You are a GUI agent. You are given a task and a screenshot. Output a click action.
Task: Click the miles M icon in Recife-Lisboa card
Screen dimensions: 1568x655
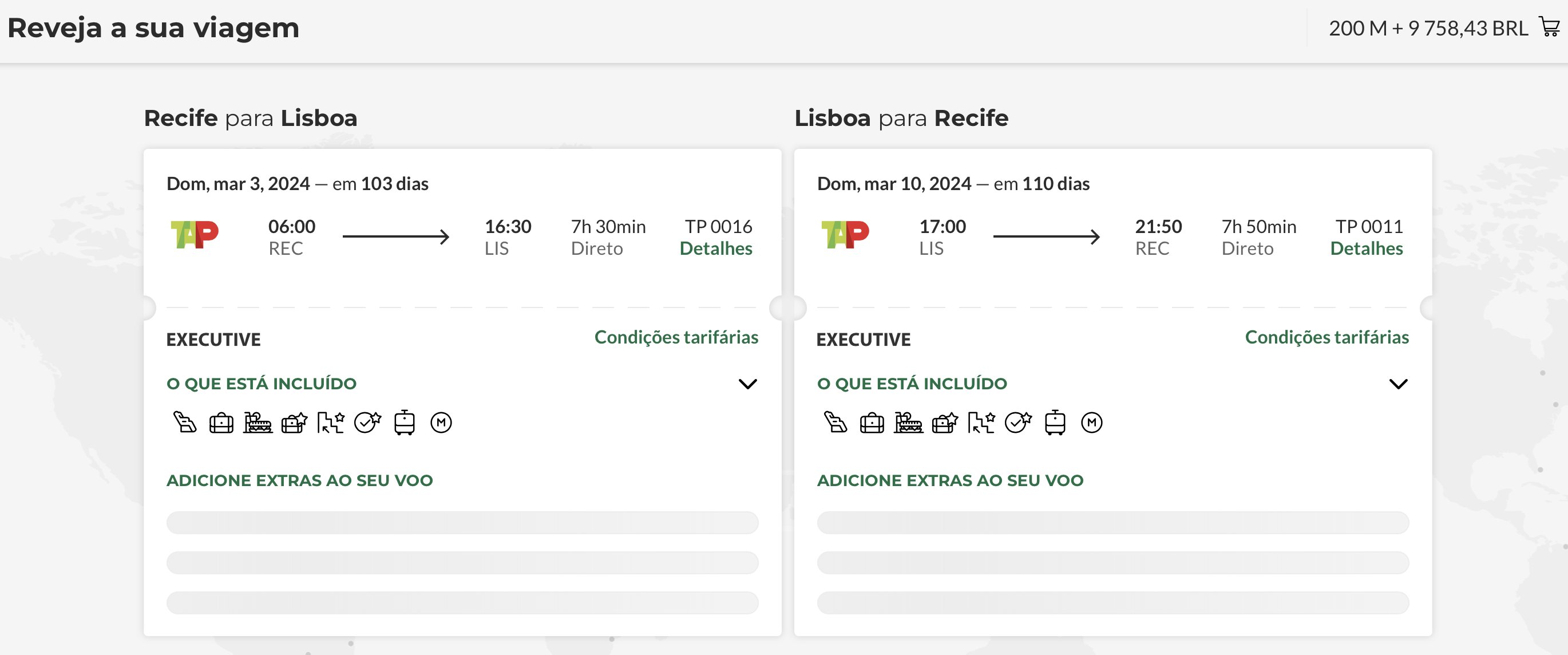pos(441,423)
